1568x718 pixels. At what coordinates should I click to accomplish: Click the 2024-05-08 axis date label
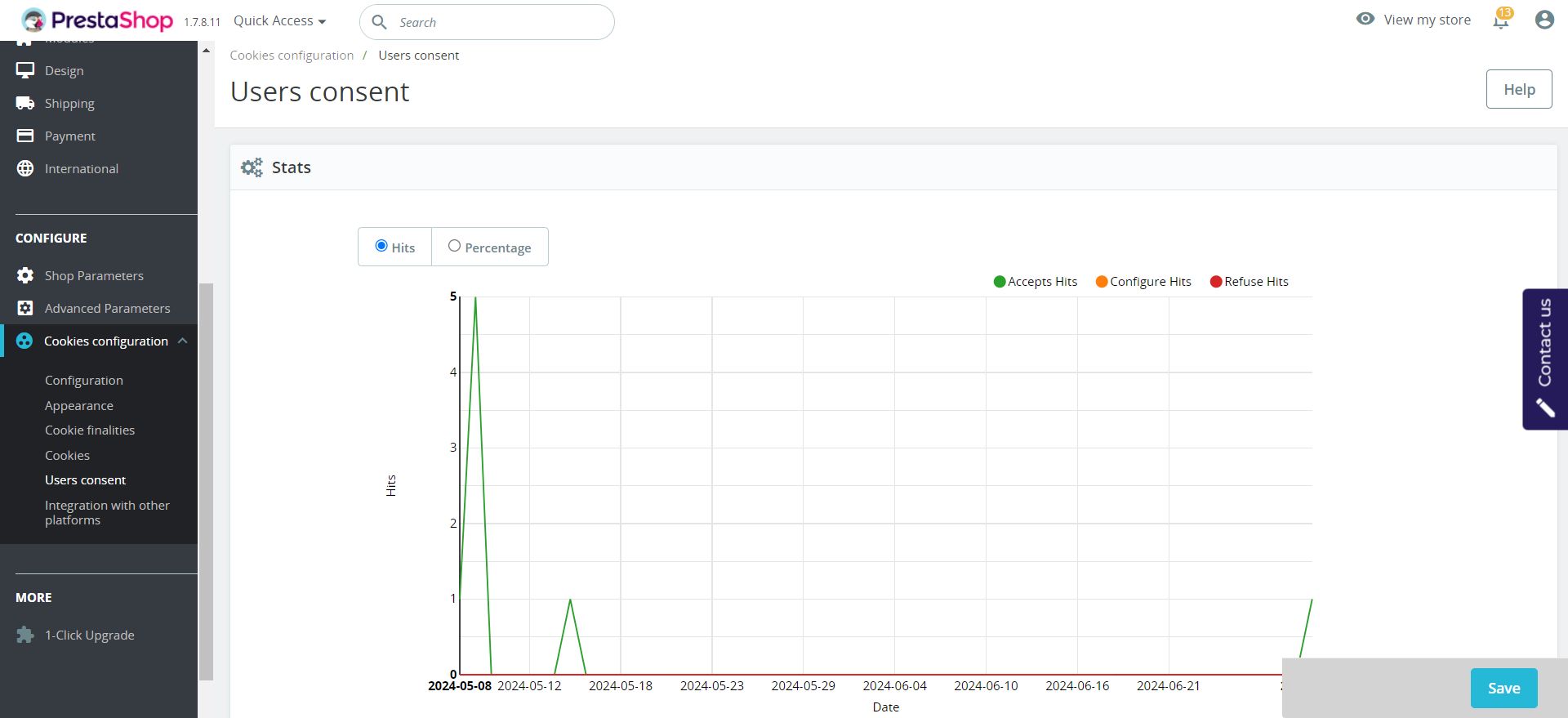(x=460, y=686)
